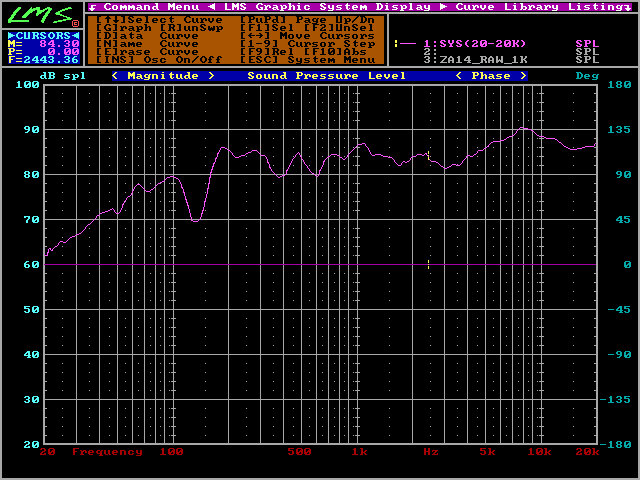The height and width of the screenshot is (480, 640).
Task: Click the [INS] Osc On/Off command
Action: point(160,60)
